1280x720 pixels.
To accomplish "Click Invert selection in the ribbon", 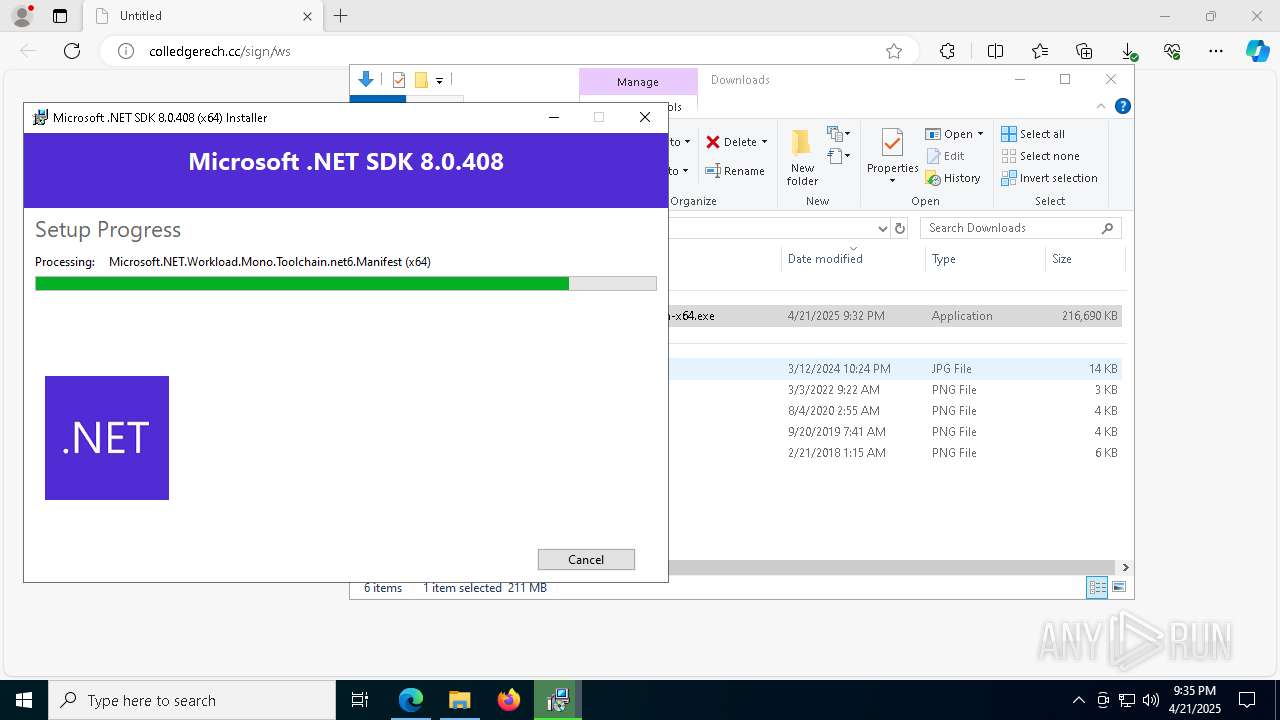I will pyautogui.click(x=1049, y=178).
